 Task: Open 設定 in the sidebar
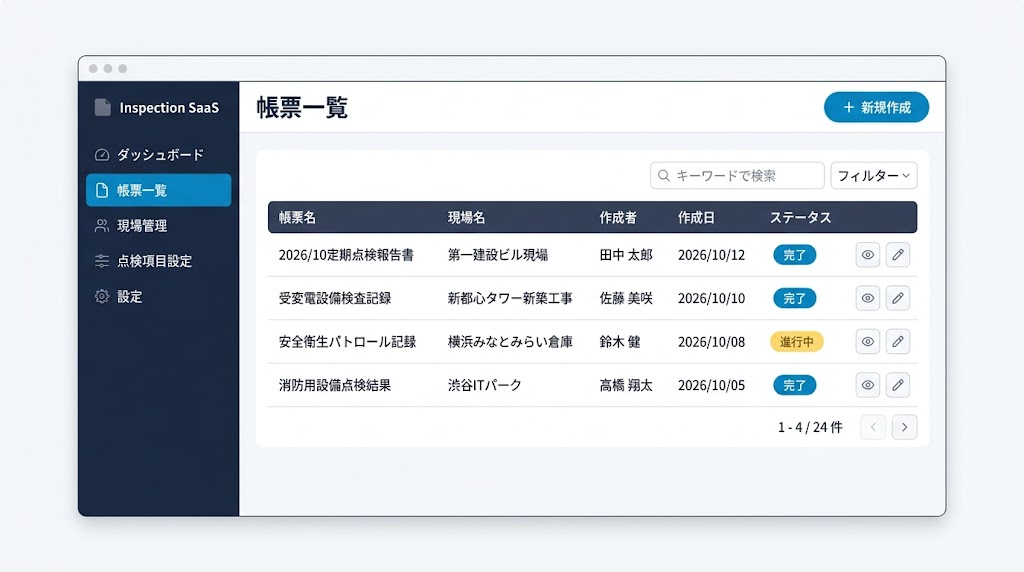click(159, 296)
